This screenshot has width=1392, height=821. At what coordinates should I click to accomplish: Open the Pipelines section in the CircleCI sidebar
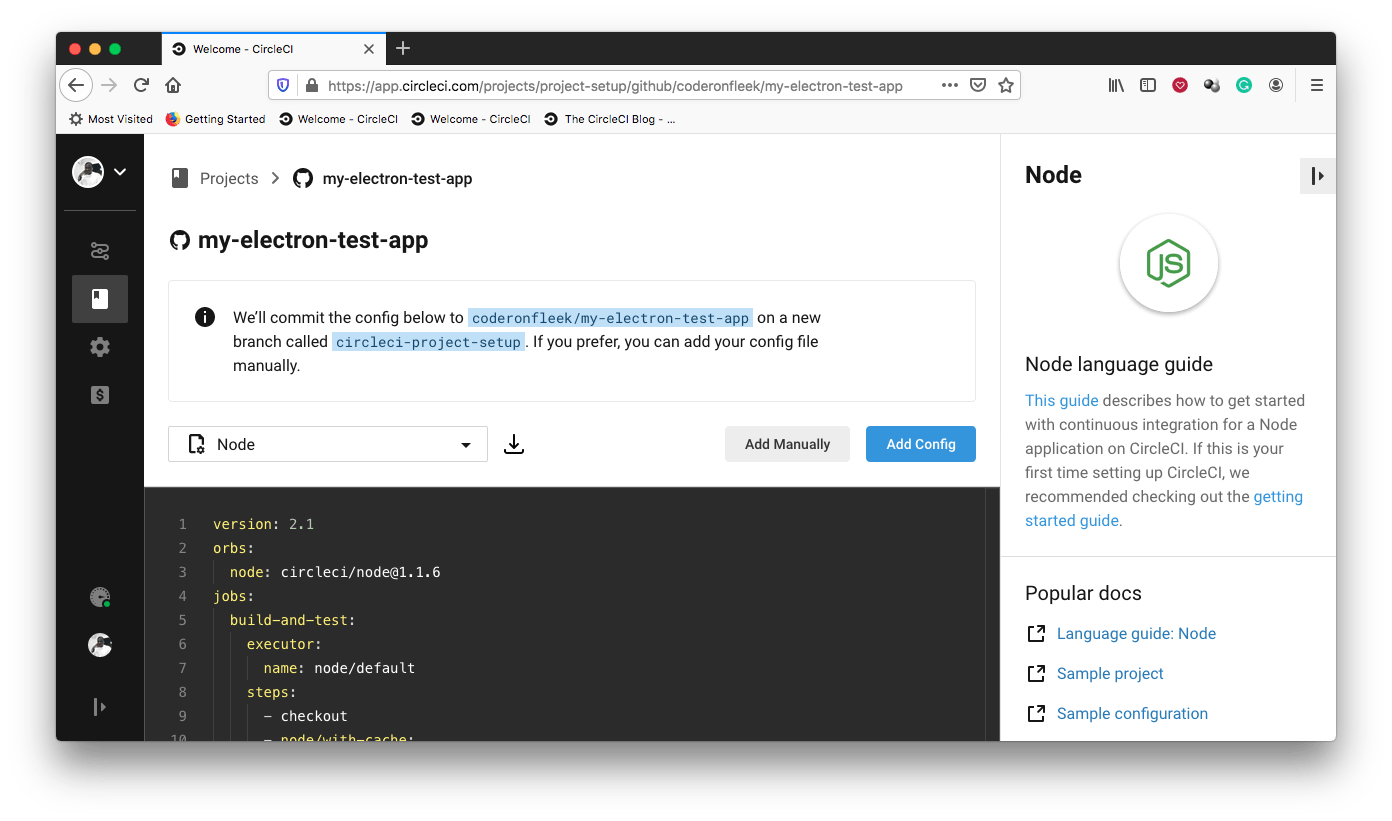tap(100, 250)
